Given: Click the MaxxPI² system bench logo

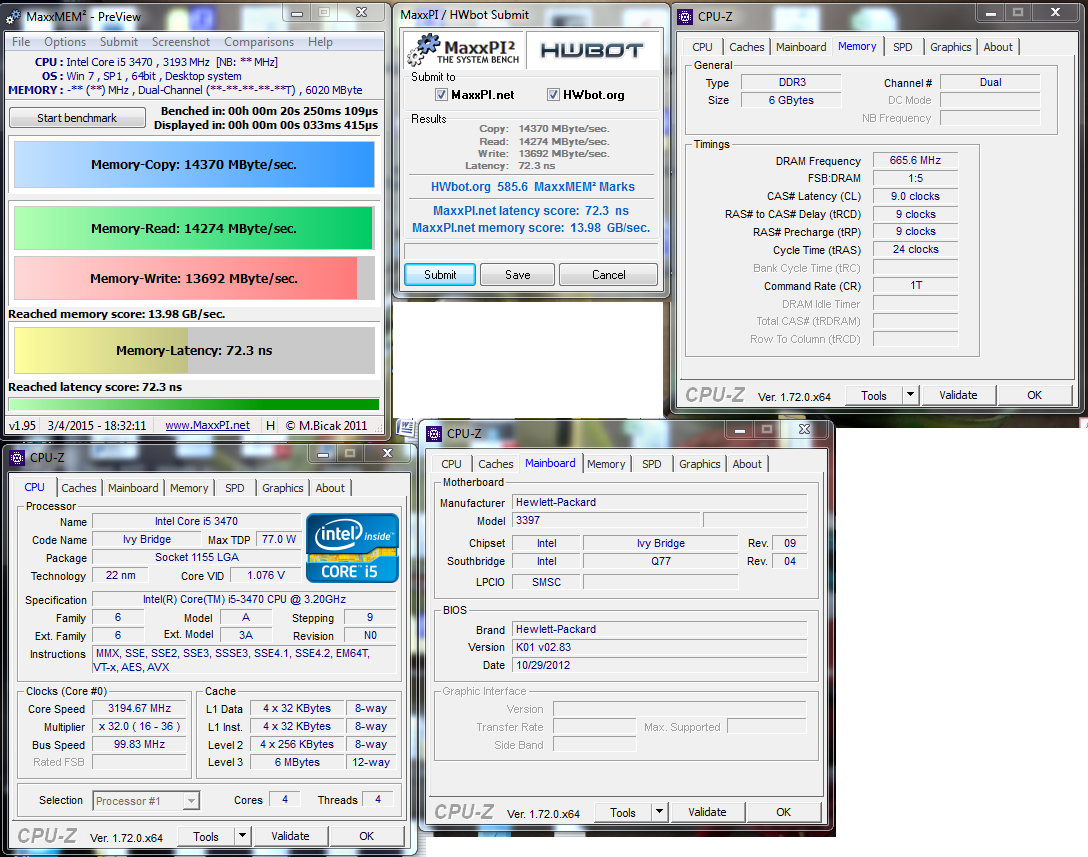Looking at the screenshot, I should 463,50.
